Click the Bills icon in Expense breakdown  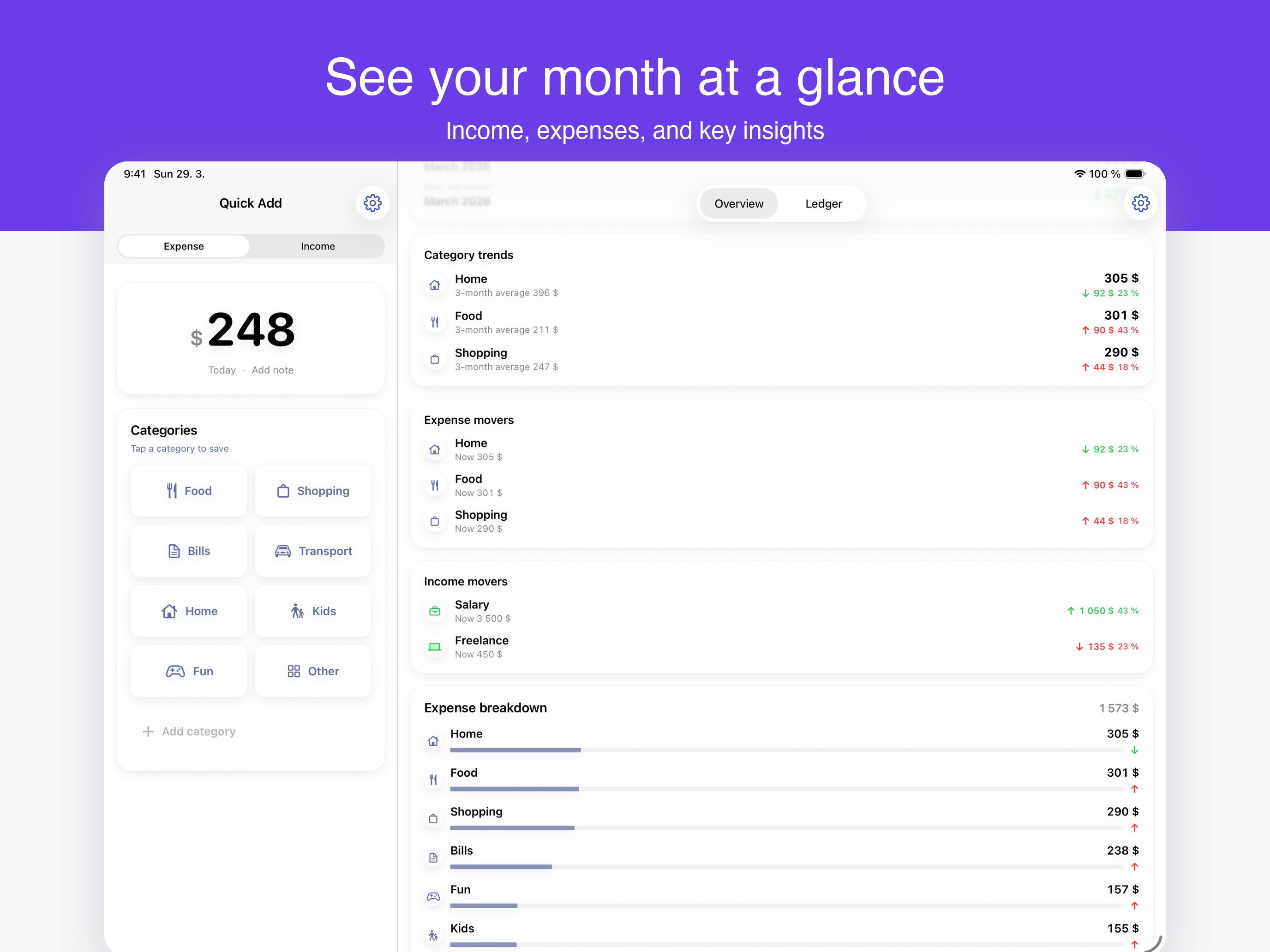(433, 858)
